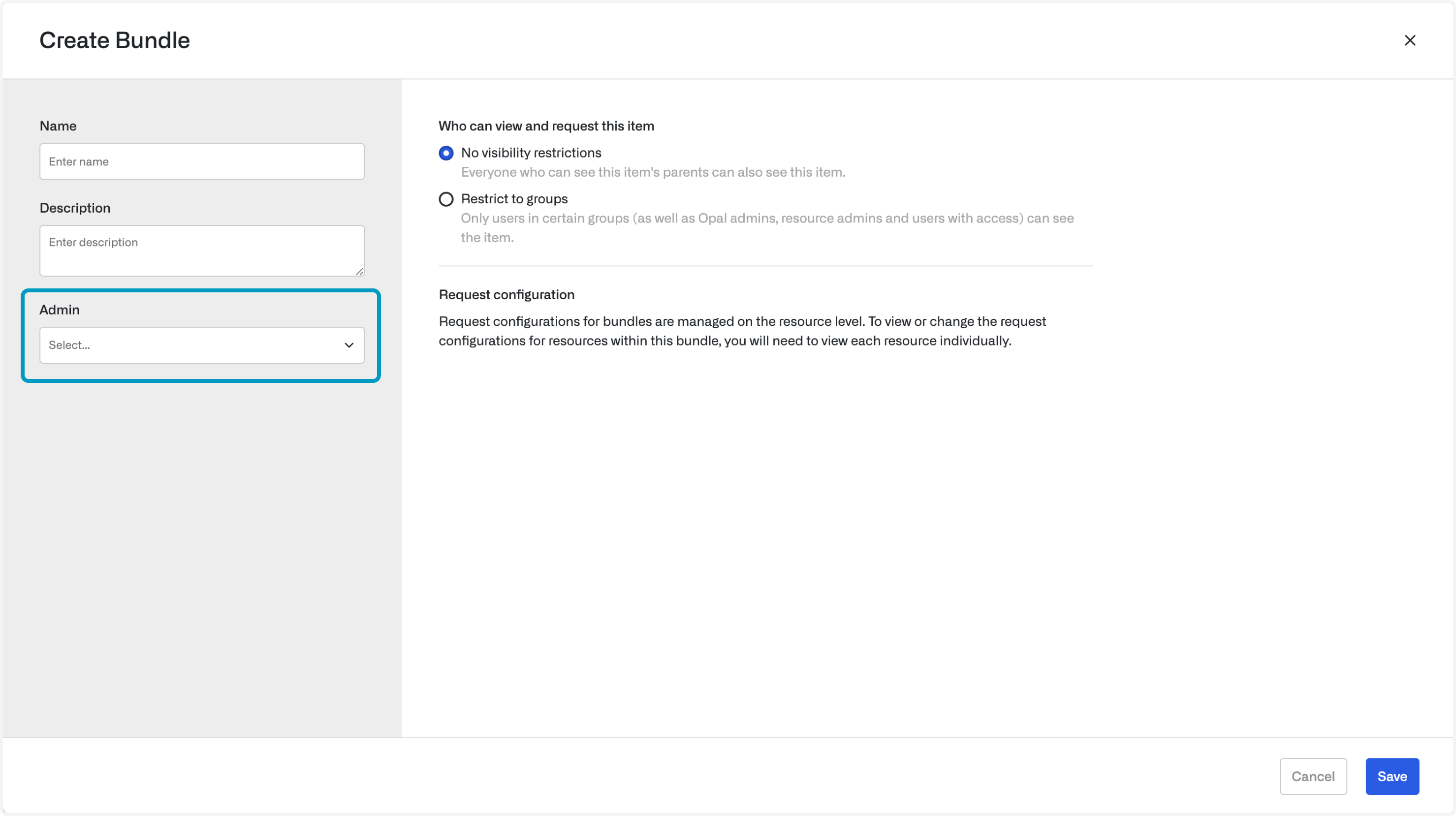1456x816 pixels.
Task: Click the "Restrict to groups" label text
Action: [514, 199]
